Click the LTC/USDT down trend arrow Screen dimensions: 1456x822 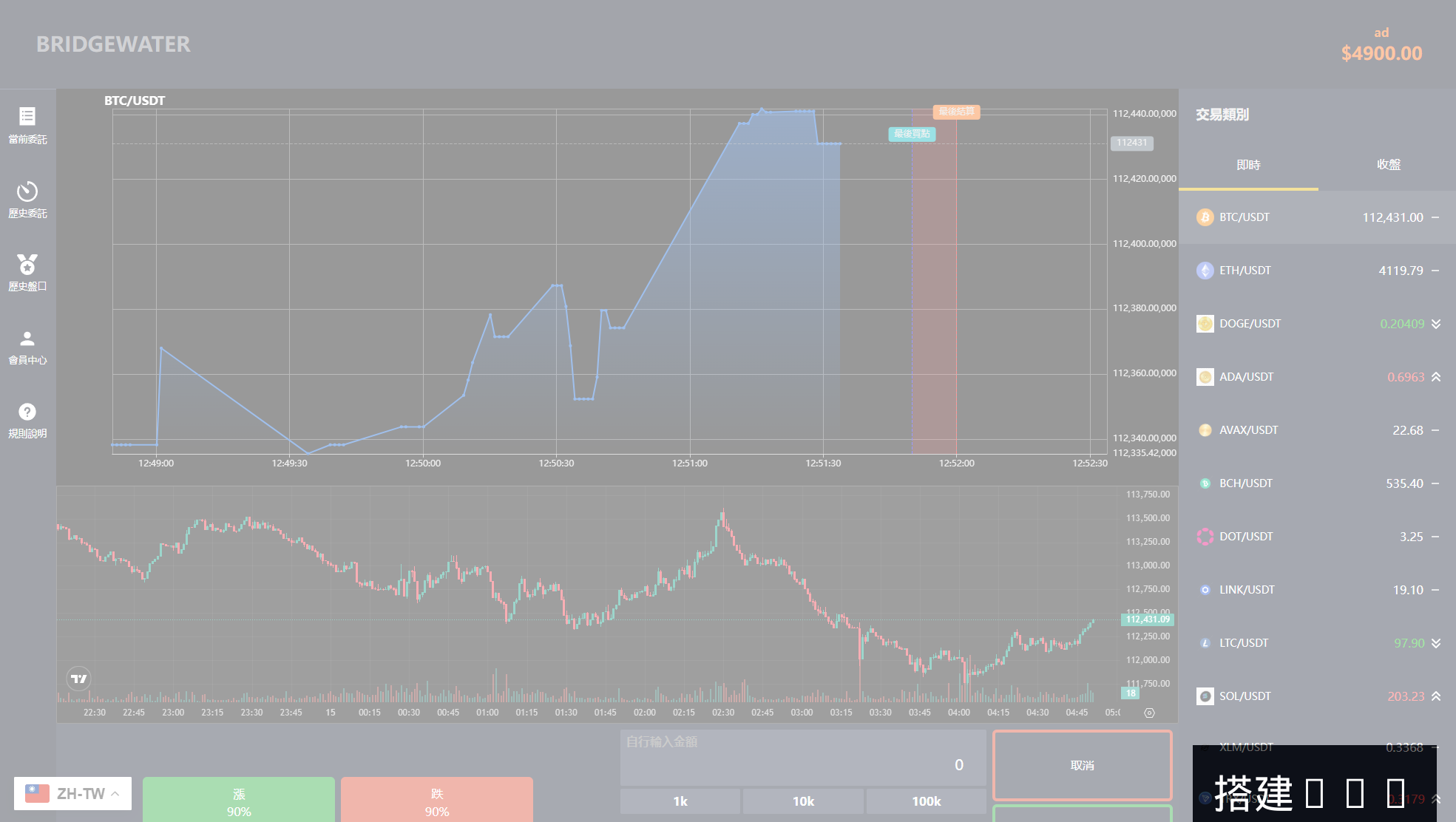[x=1436, y=643]
